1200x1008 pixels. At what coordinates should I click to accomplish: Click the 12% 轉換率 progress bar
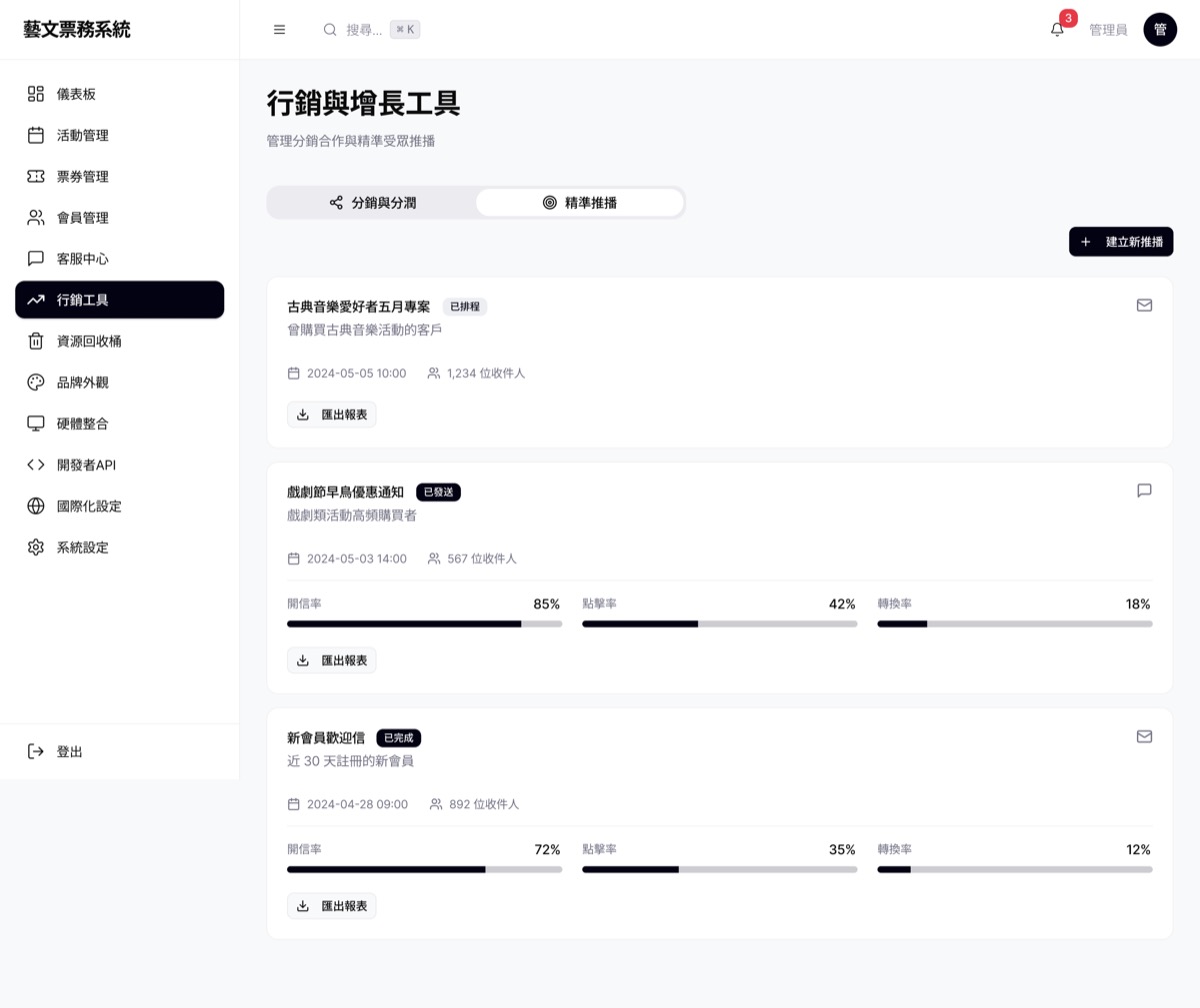(1015, 869)
